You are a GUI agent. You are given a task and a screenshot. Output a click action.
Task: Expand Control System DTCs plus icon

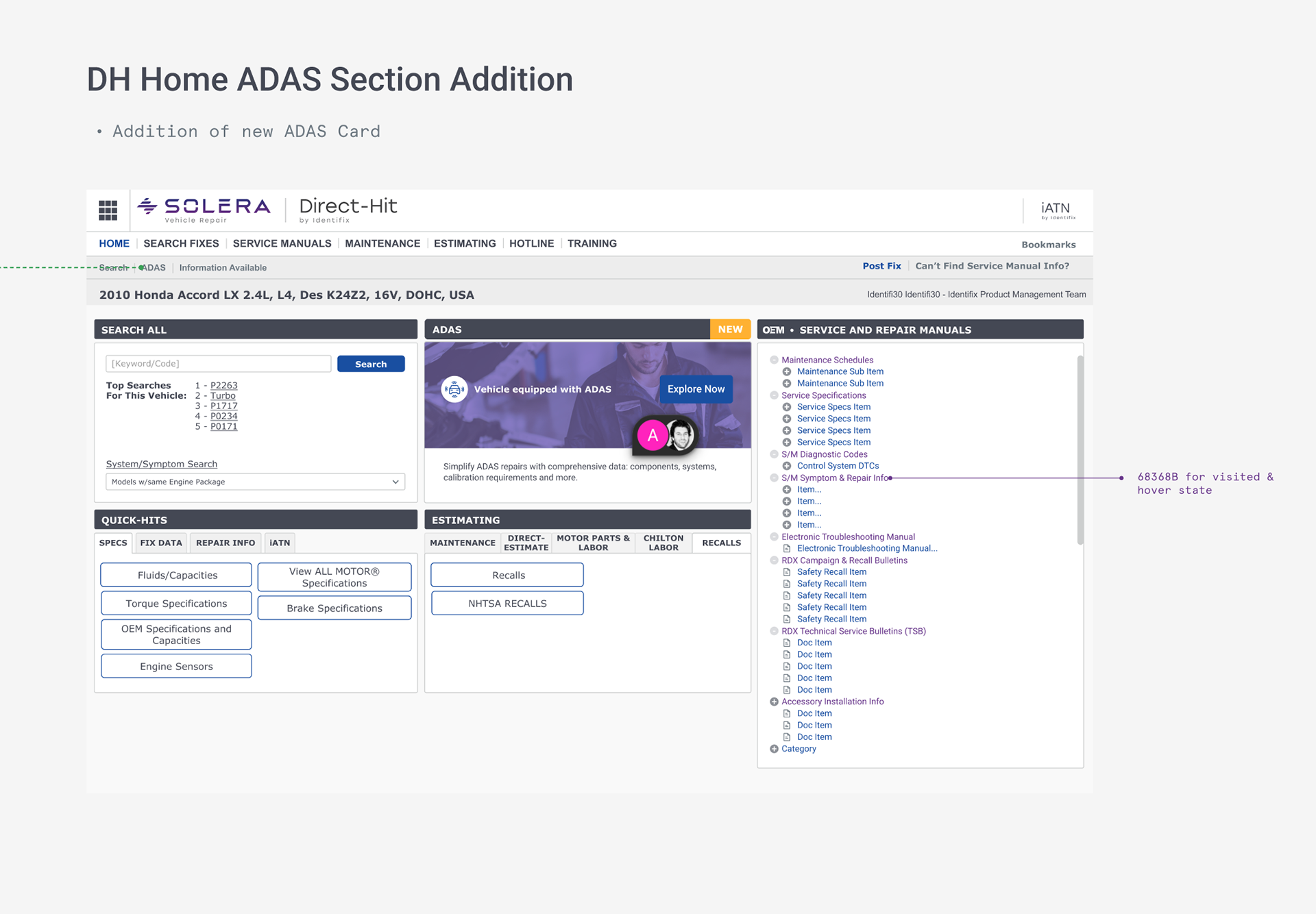pyautogui.click(x=787, y=466)
